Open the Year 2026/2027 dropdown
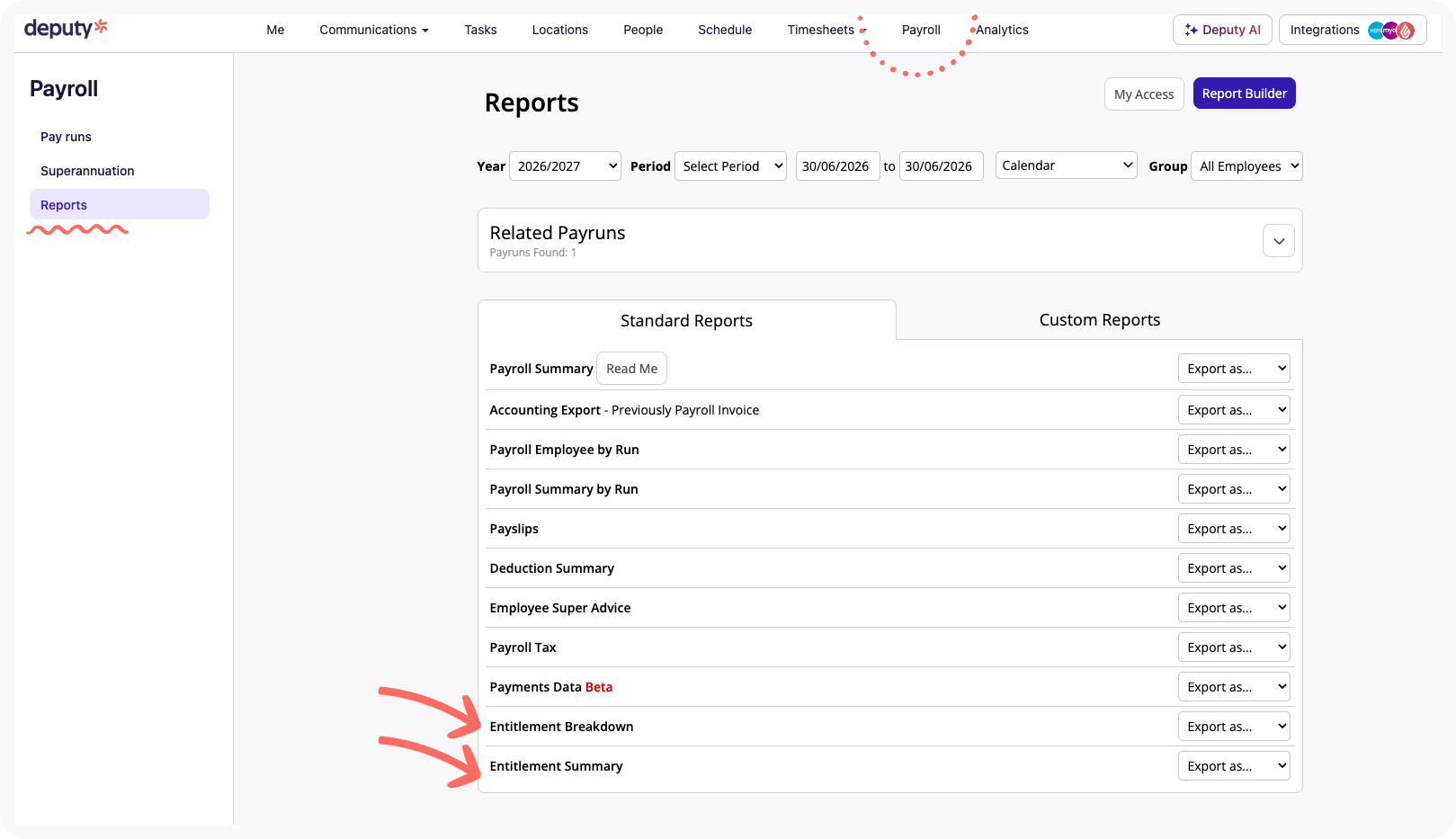 565,166
